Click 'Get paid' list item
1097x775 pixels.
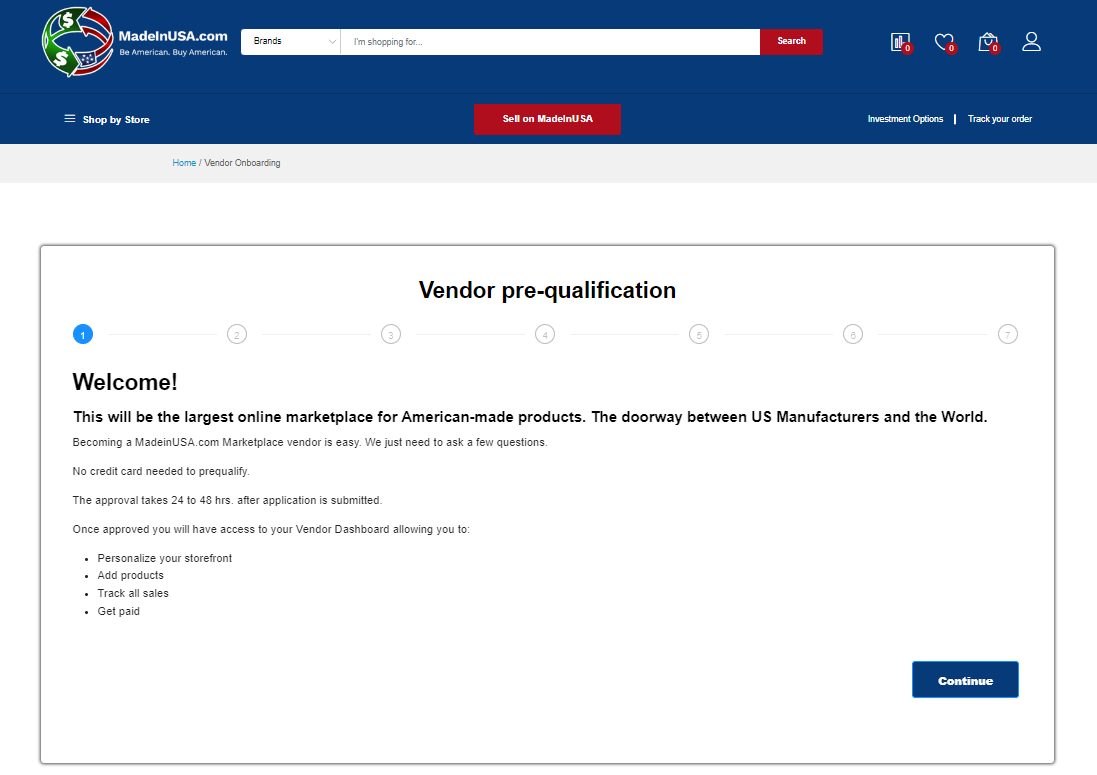[x=118, y=611]
